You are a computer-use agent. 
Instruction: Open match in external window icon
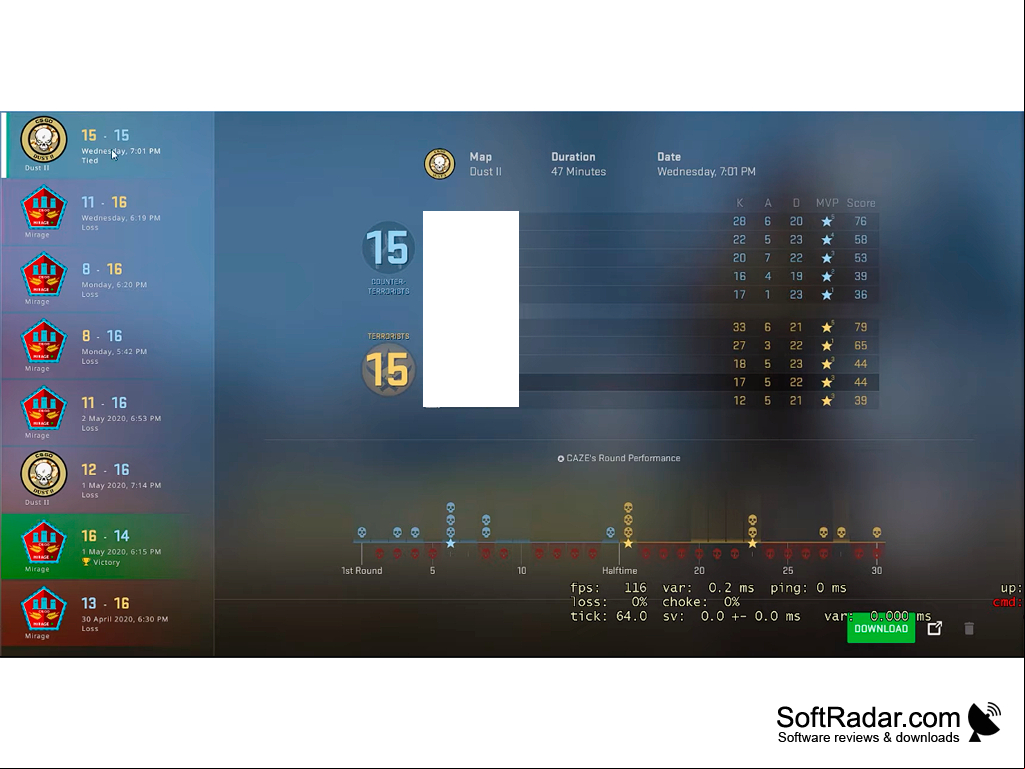(x=935, y=628)
